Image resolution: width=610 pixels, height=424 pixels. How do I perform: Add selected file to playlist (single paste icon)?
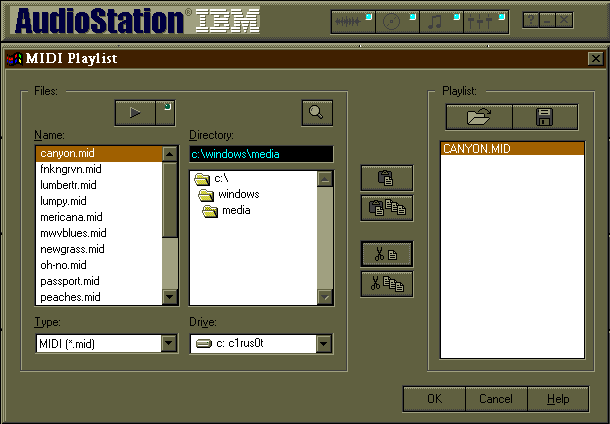(386, 179)
